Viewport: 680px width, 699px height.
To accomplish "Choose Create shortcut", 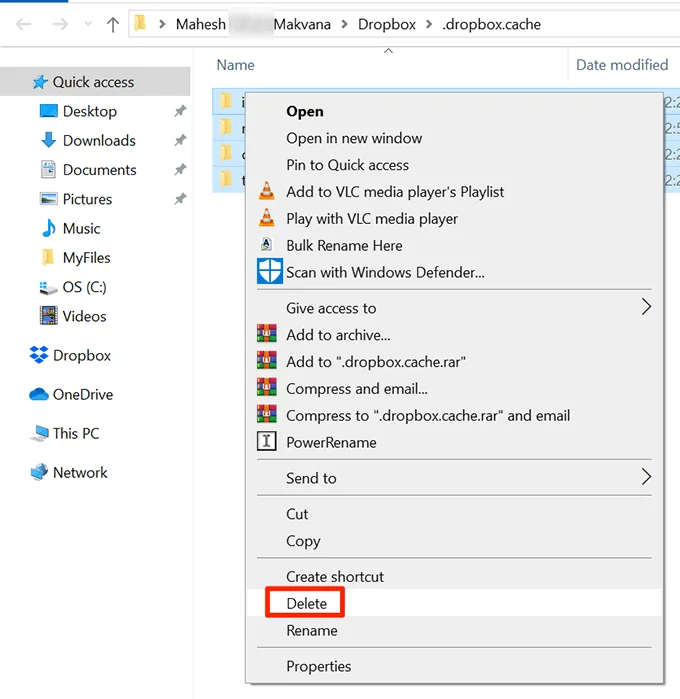I will [454, 576].
